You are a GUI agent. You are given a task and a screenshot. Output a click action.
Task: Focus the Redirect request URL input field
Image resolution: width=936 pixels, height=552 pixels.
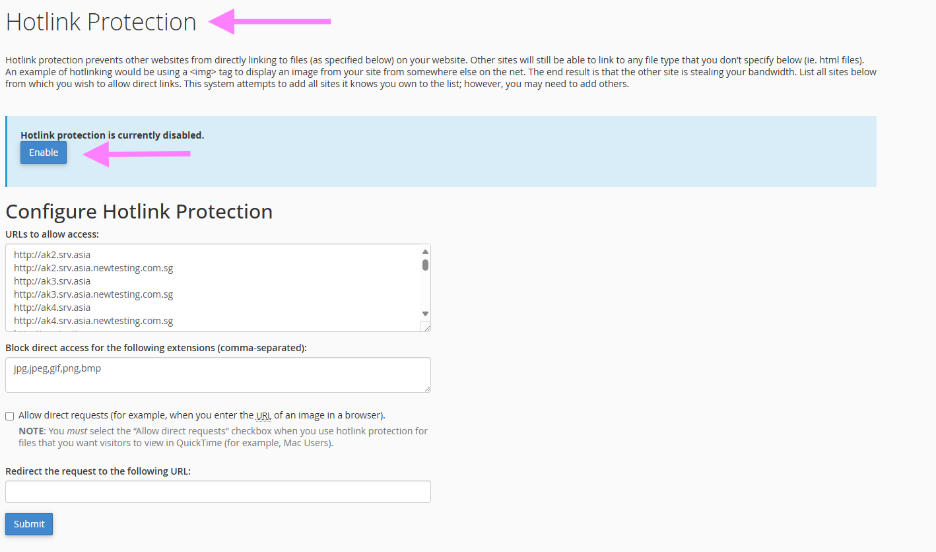[217, 491]
